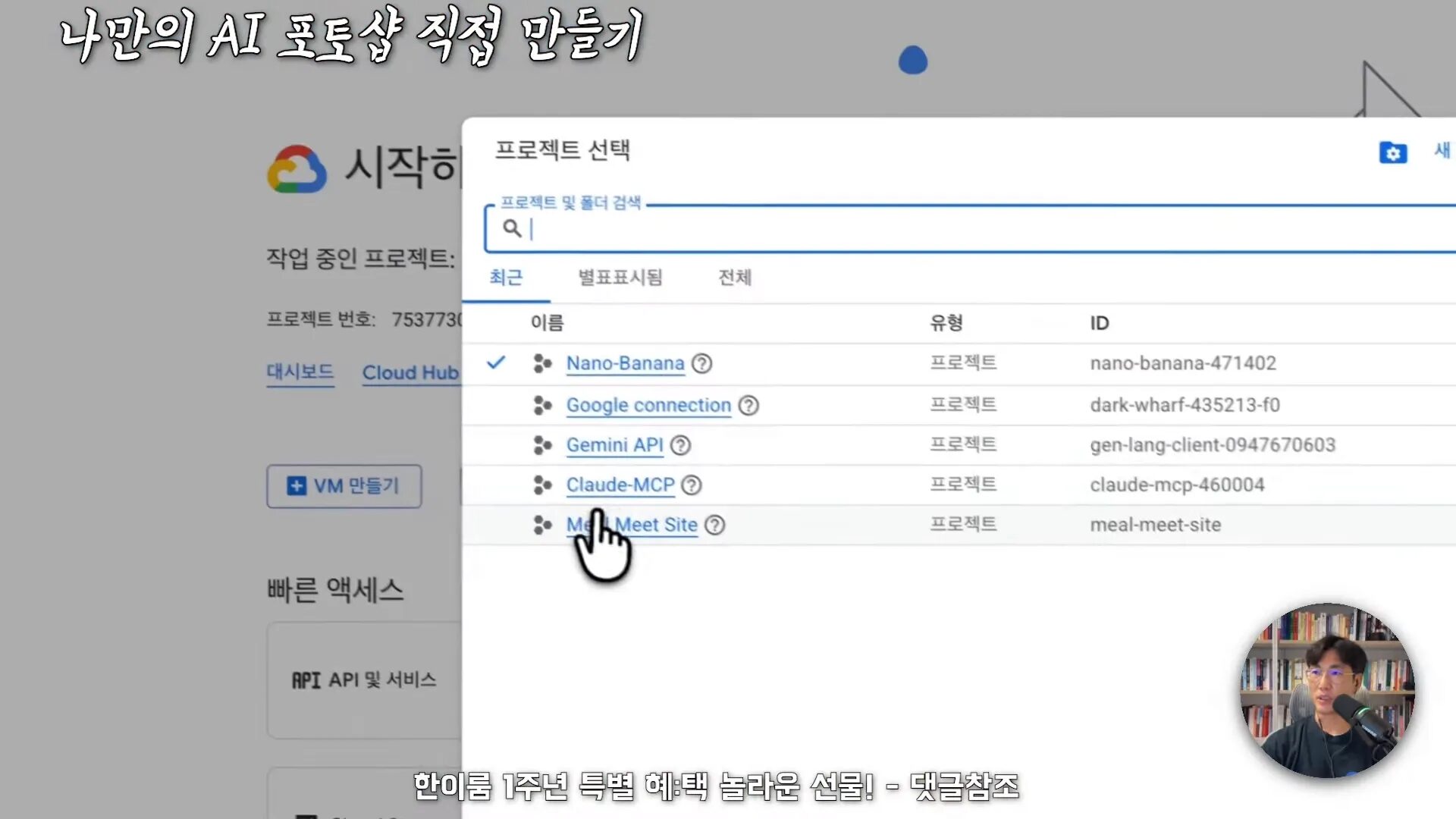
Task: Click help icon beside Google connection
Action: point(748,406)
